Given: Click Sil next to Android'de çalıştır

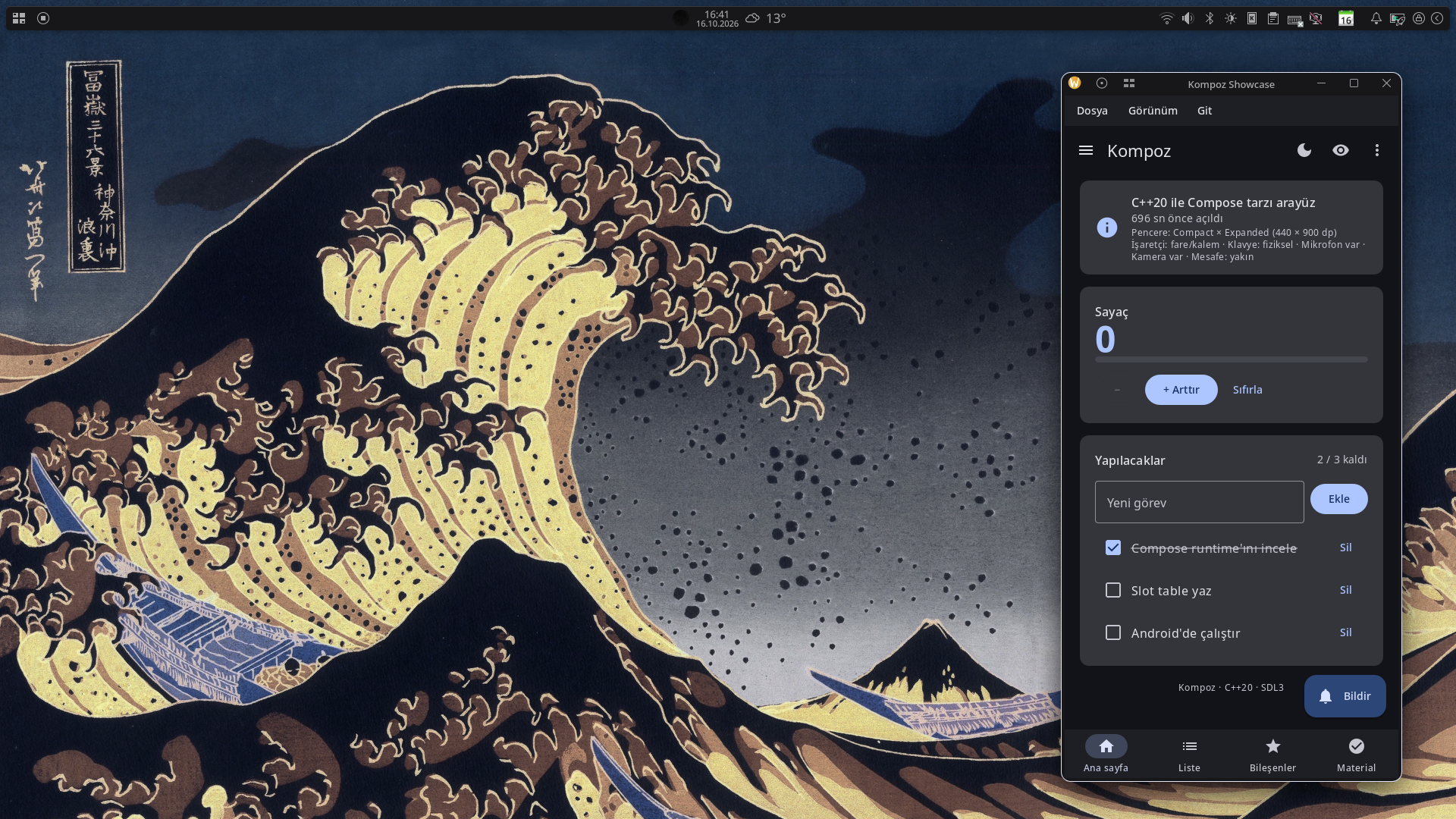Looking at the screenshot, I should tap(1346, 632).
